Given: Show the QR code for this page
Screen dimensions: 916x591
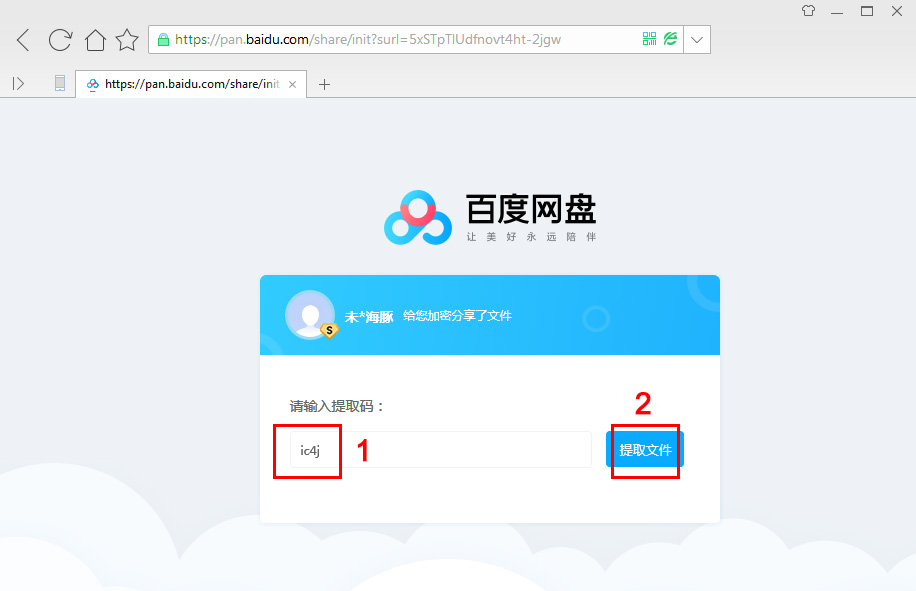Looking at the screenshot, I should point(647,39).
